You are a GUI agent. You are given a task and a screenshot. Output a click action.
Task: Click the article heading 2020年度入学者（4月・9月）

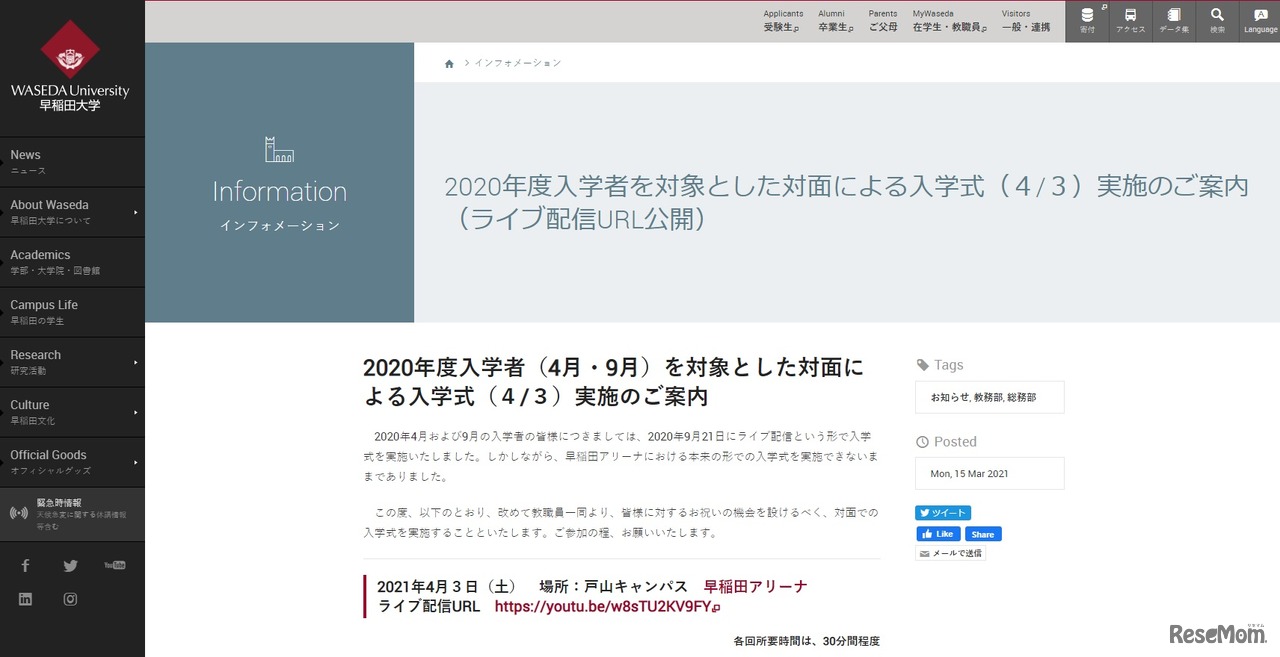click(613, 381)
